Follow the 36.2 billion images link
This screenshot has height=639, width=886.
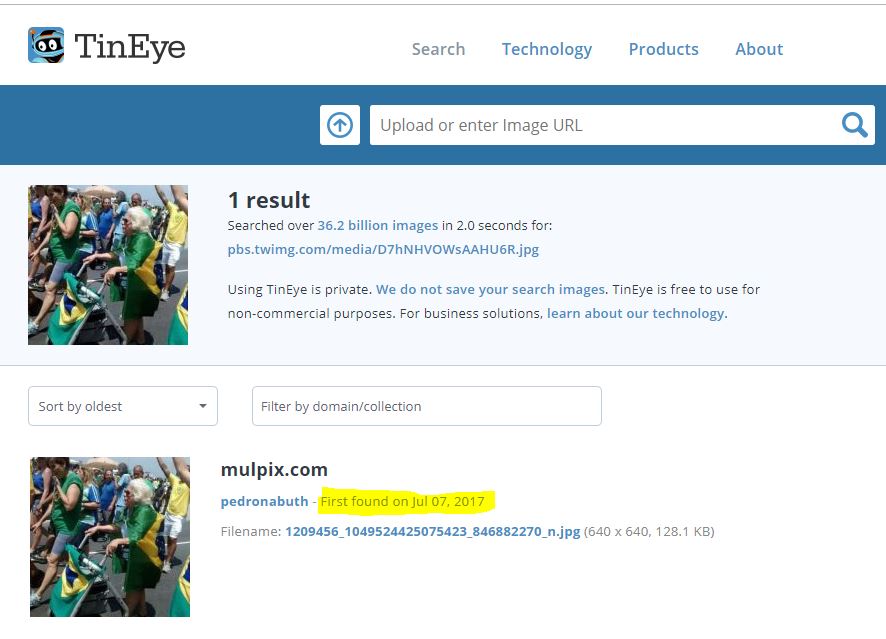tap(377, 225)
